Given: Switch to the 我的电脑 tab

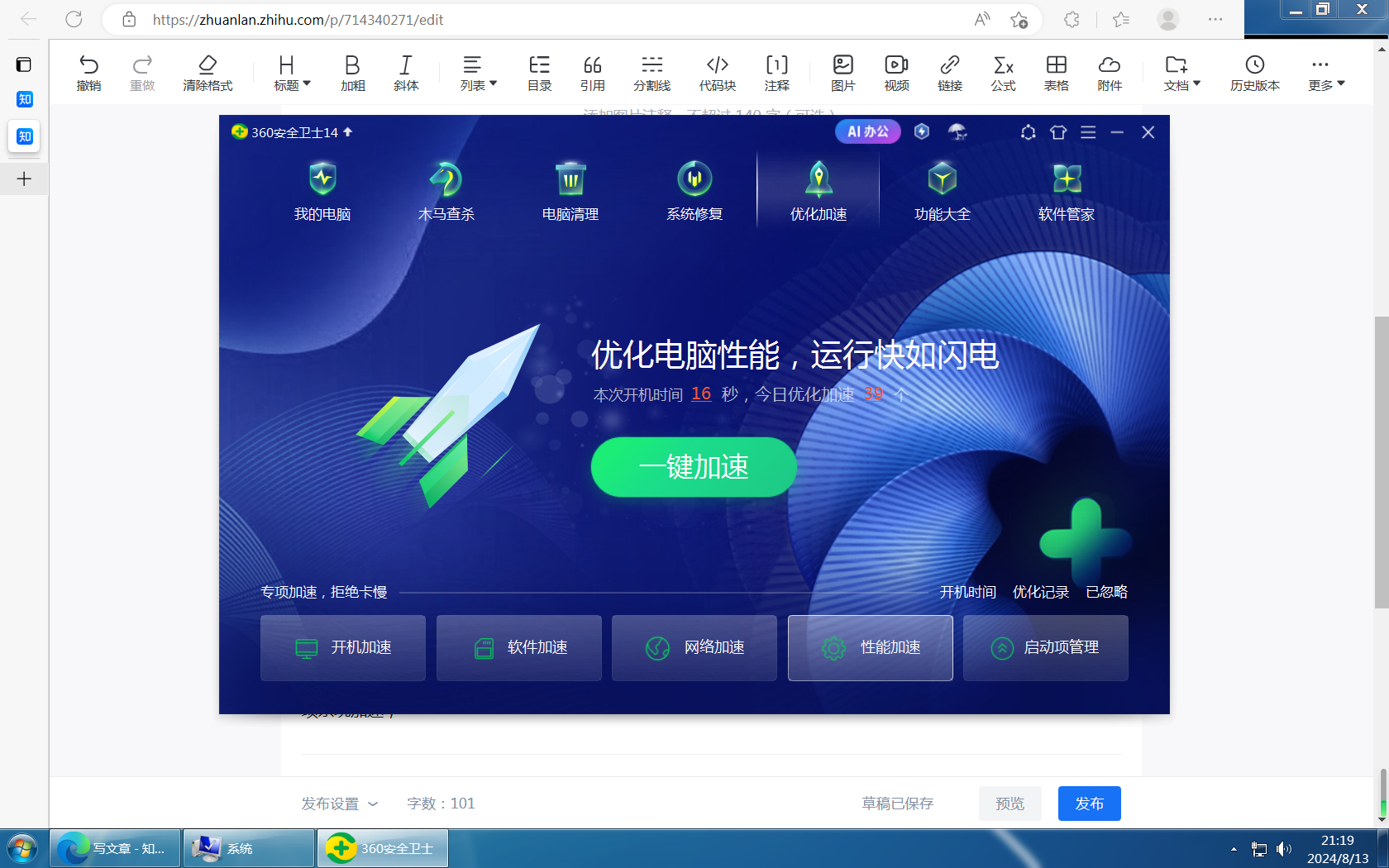Looking at the screenshot, I should [x=322, y=190].
